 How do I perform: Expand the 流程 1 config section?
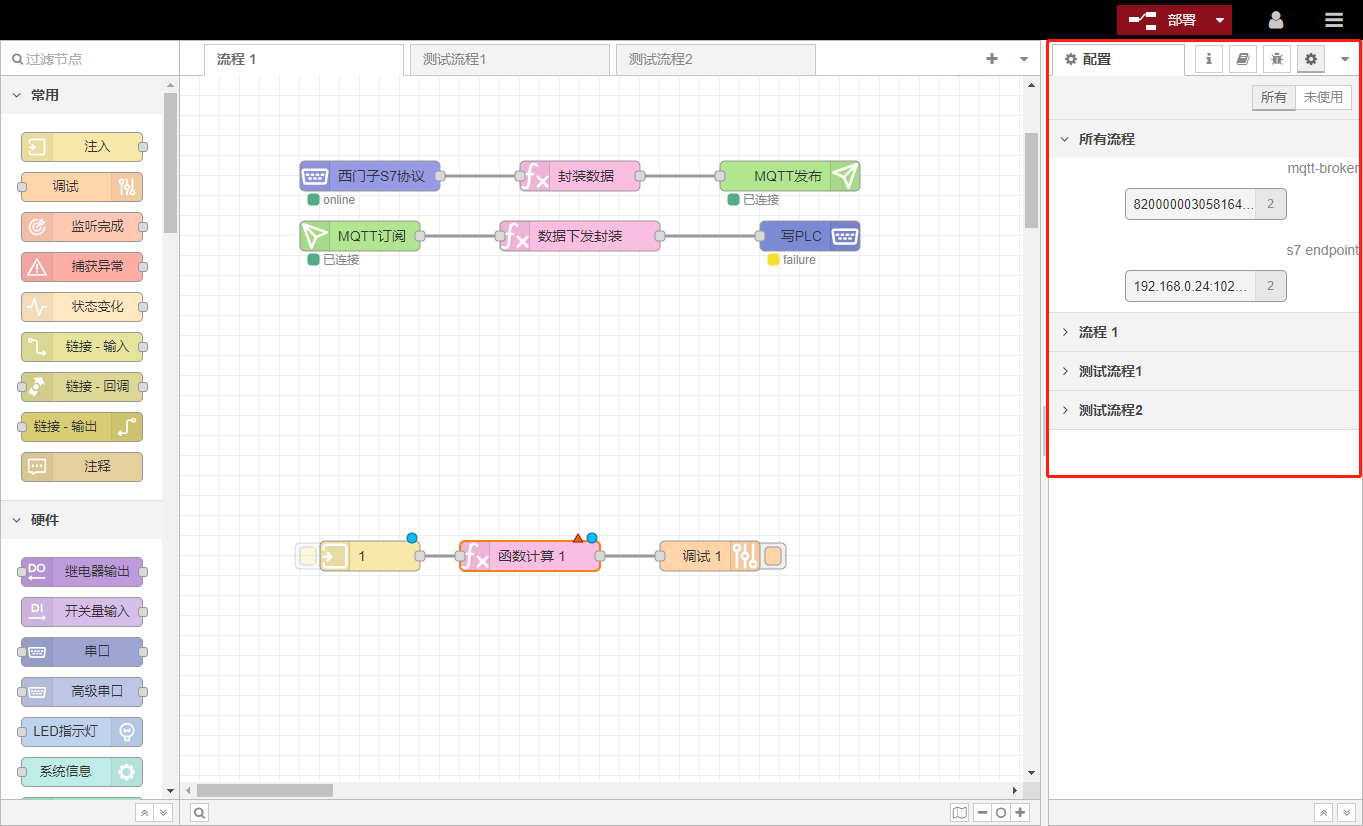pyautogui.click(x=1098, y=332)
